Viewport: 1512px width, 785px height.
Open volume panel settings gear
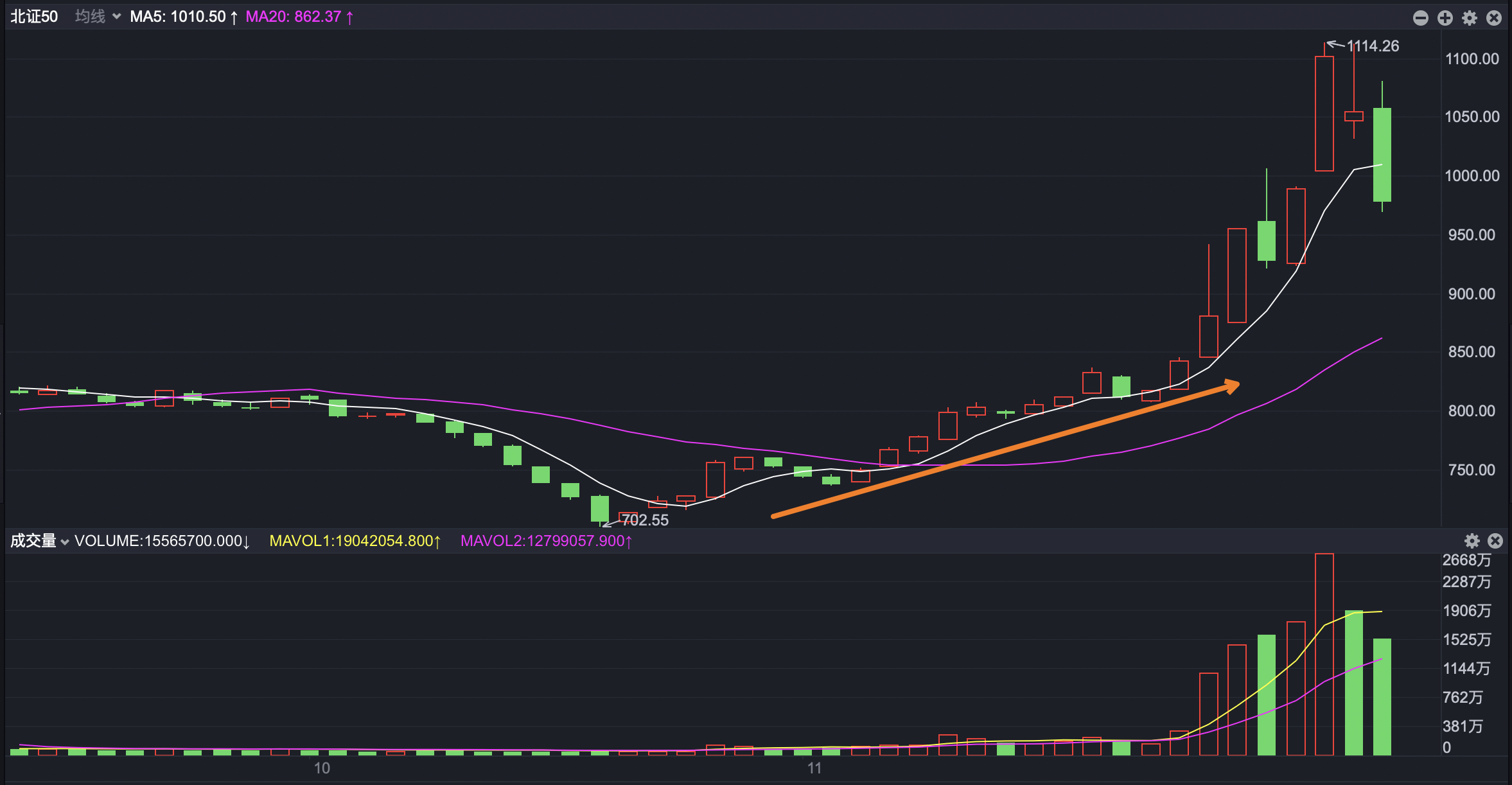(1472, 541)
